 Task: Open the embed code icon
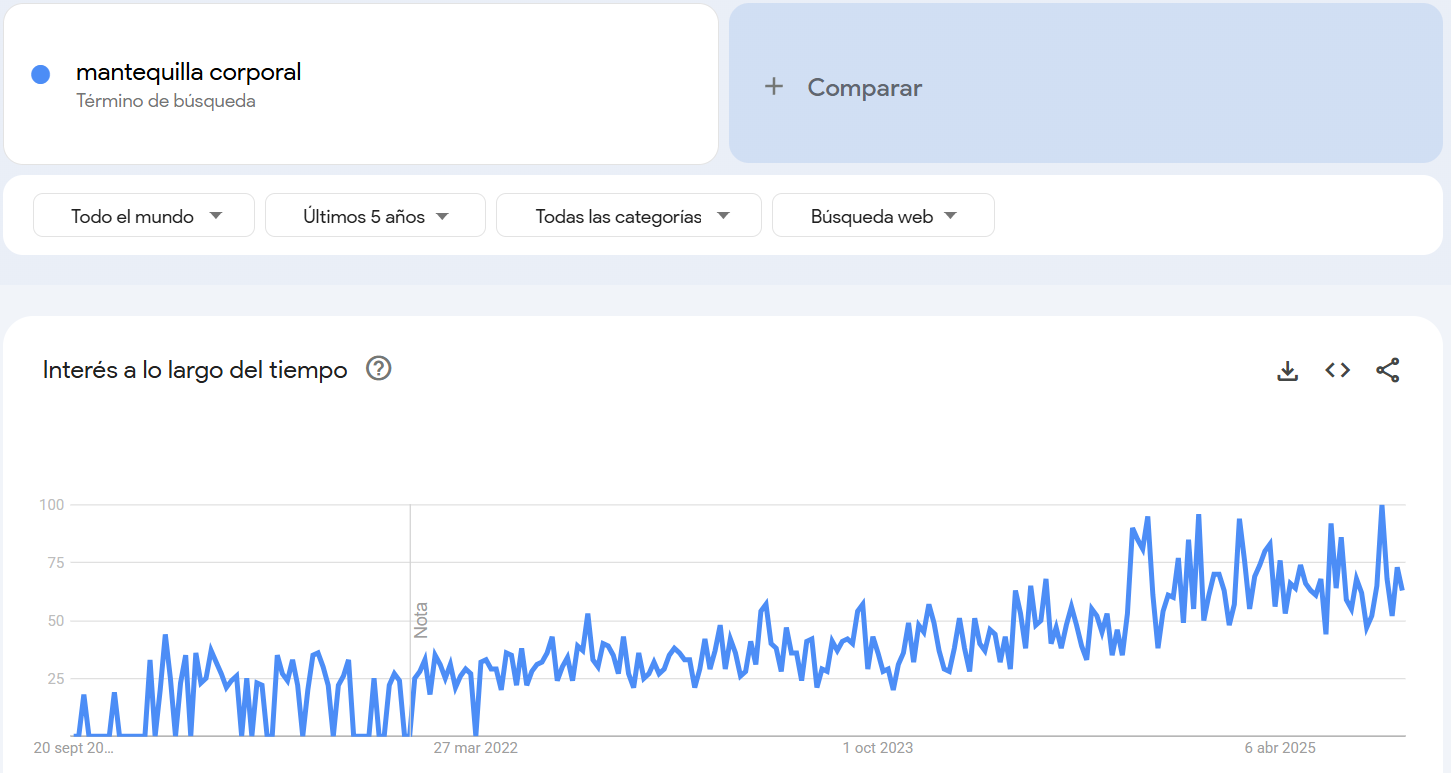[x=1337, y=370]
